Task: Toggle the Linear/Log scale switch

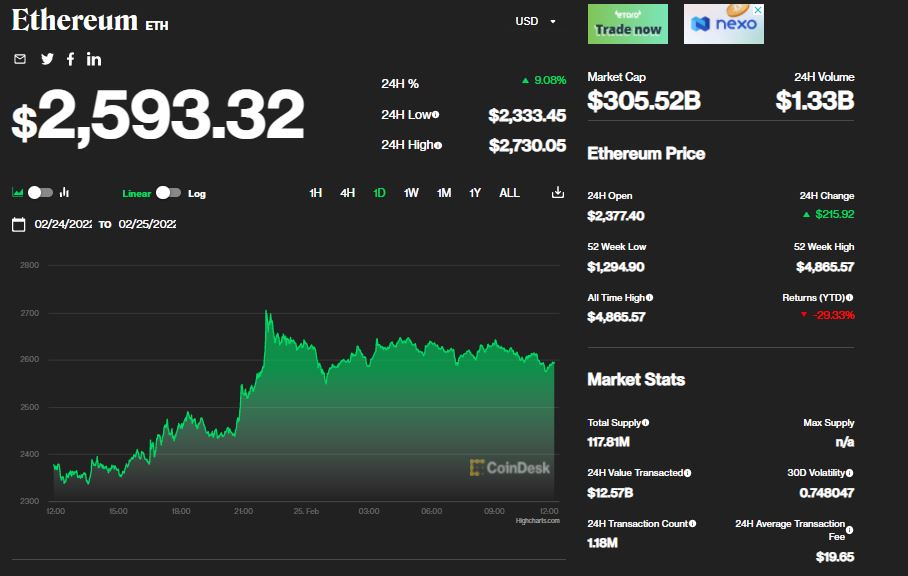Action: [x=169, y=193]
